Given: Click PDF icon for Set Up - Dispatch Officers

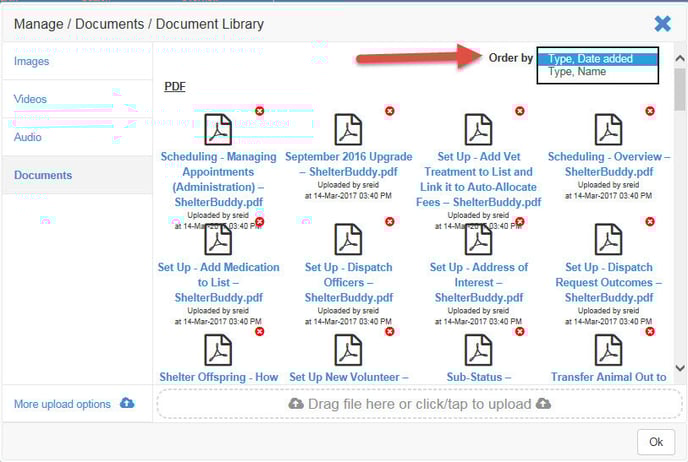Looking at the screenshot, I should pos(348,240).
